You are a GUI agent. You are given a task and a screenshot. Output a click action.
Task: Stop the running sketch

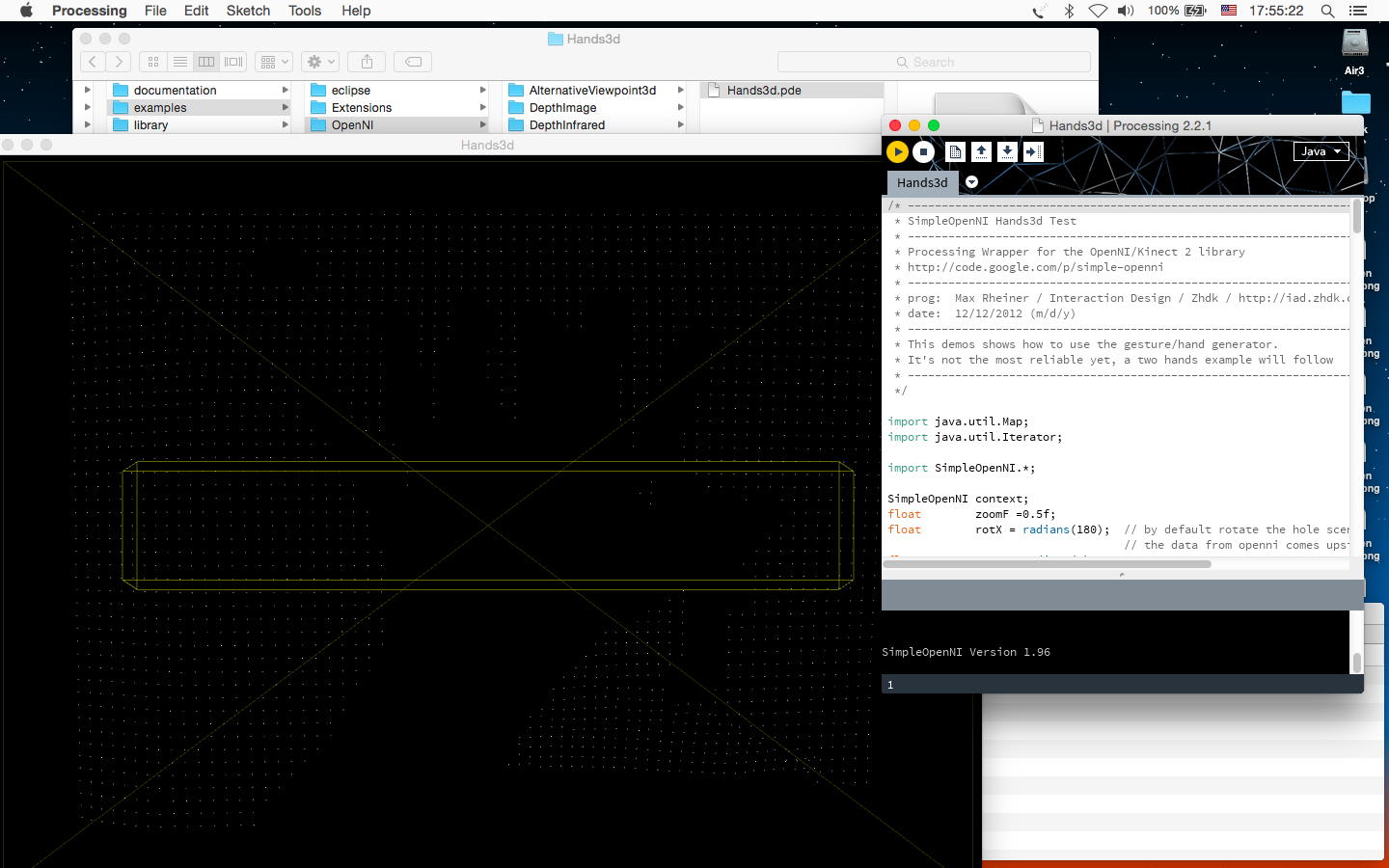[x=923, y=151]
